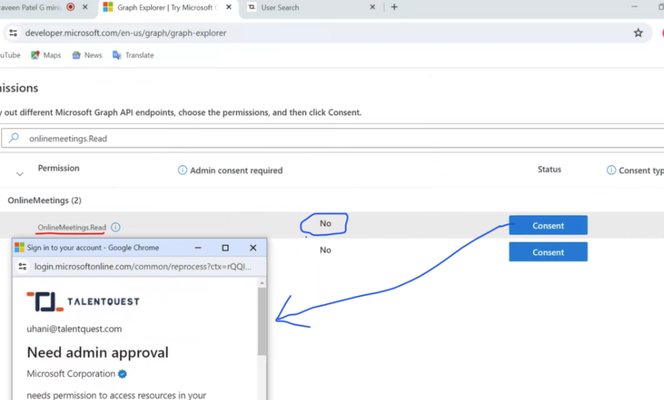Bookmark this page with the star icon
The image size is (664, 400).
[638, 33]
